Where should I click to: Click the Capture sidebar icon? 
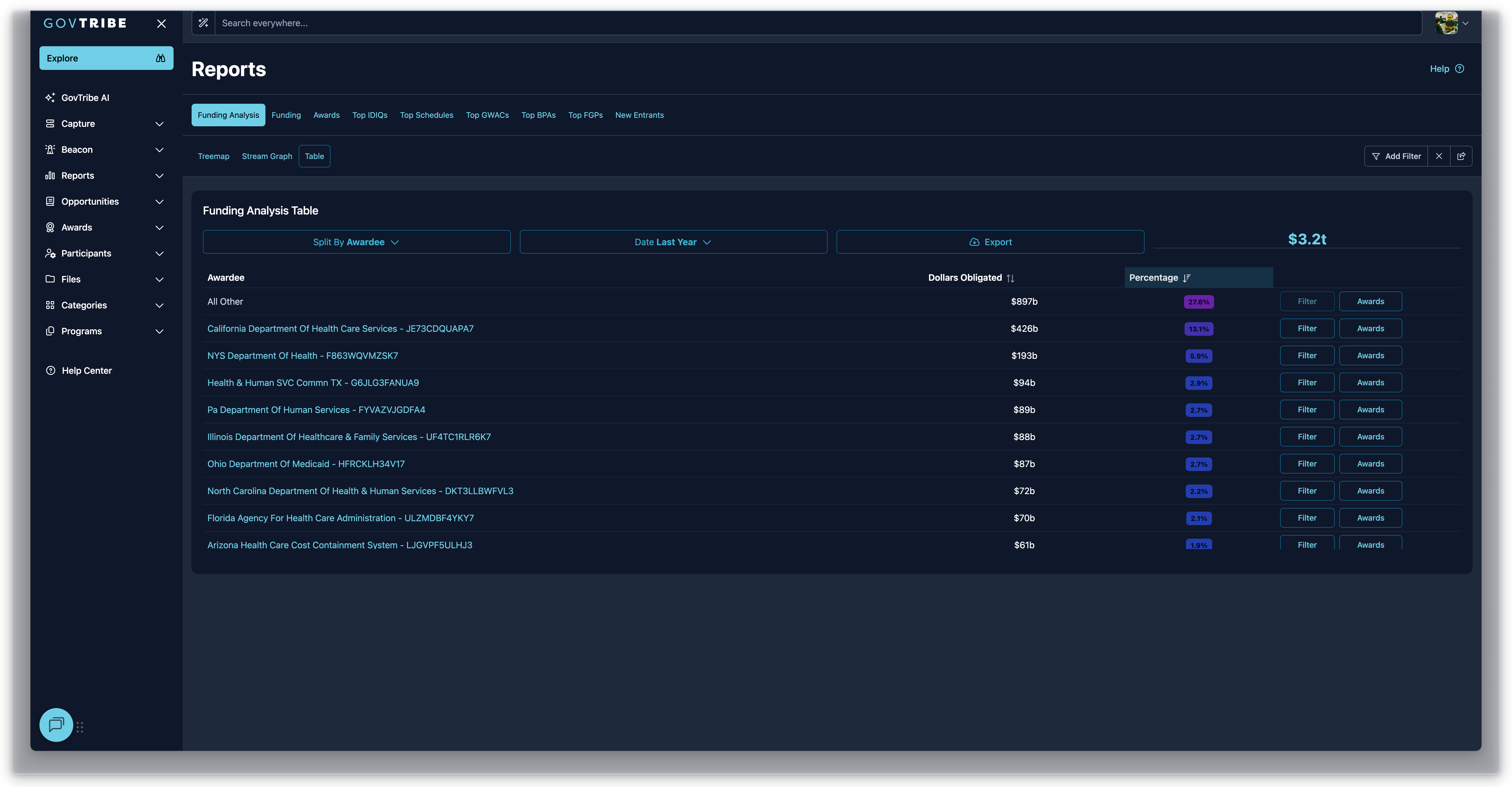[50, 123]
